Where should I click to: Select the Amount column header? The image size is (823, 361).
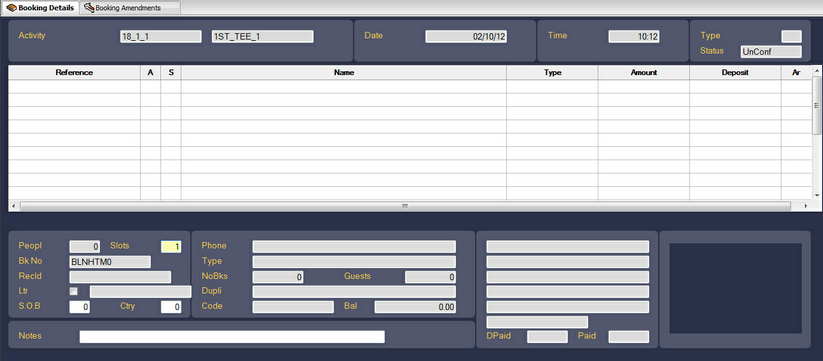[x=644, y=72]
